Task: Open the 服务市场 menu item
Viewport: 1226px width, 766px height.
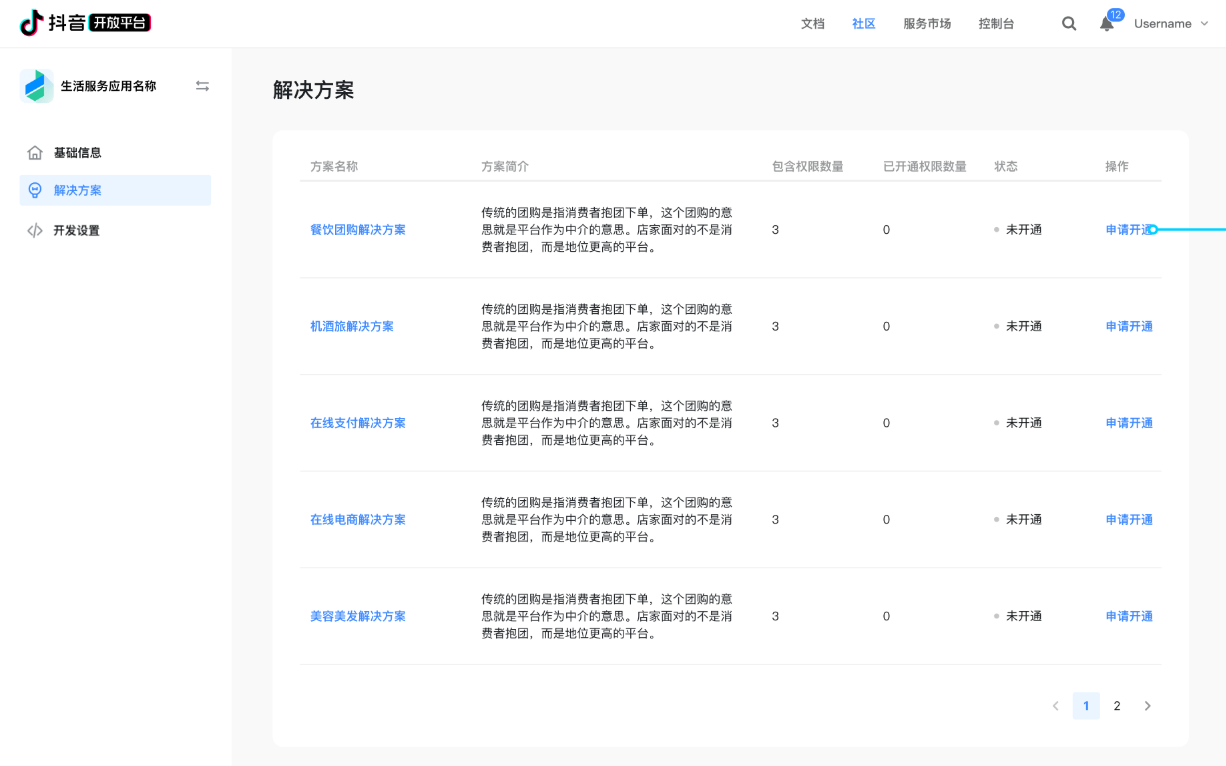Action: point(927,23)
